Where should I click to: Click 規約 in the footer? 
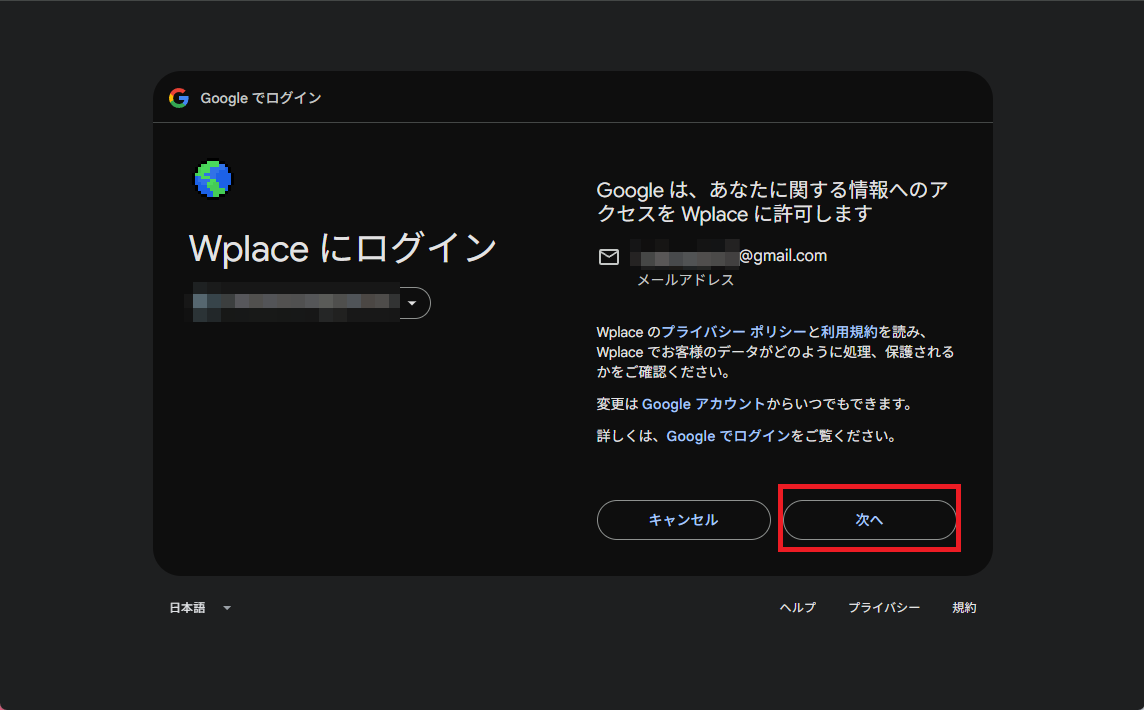click(964, 607)
